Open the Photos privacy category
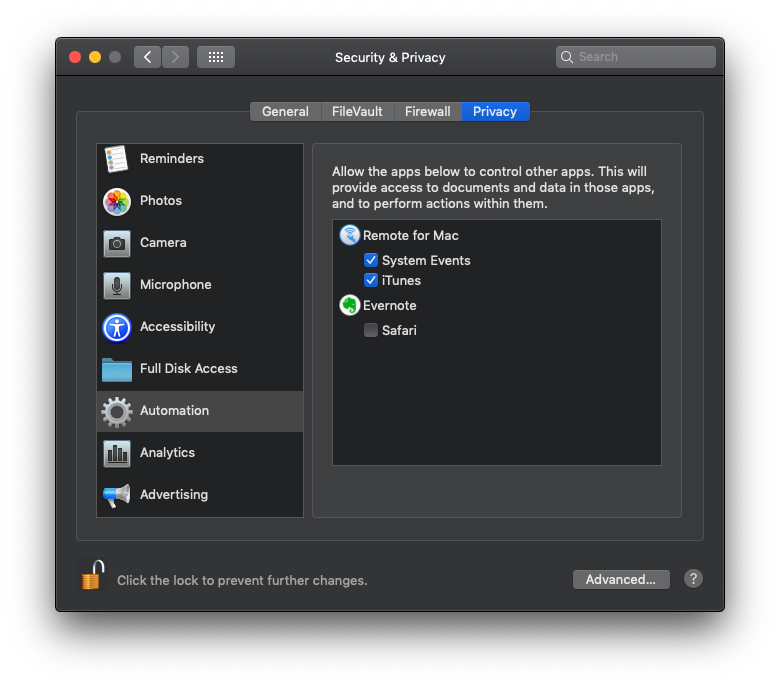The height and width of the screenshot is (685, 780). (x=160, y=201)
